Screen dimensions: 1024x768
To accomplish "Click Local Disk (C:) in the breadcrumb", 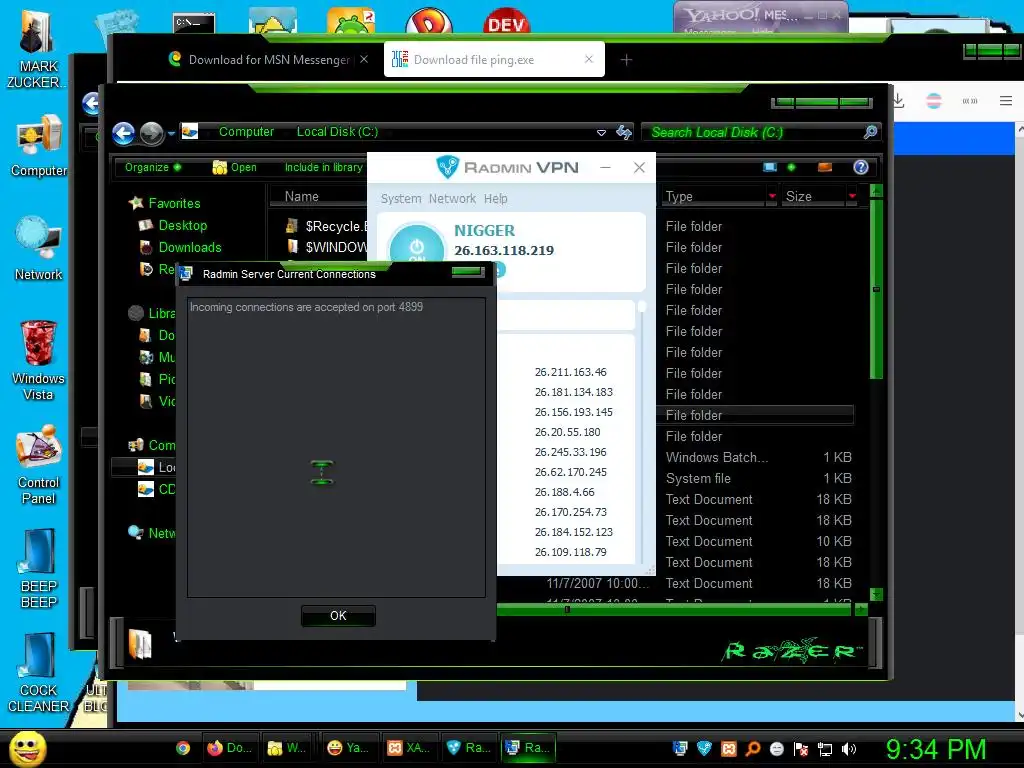I will 337,132.
